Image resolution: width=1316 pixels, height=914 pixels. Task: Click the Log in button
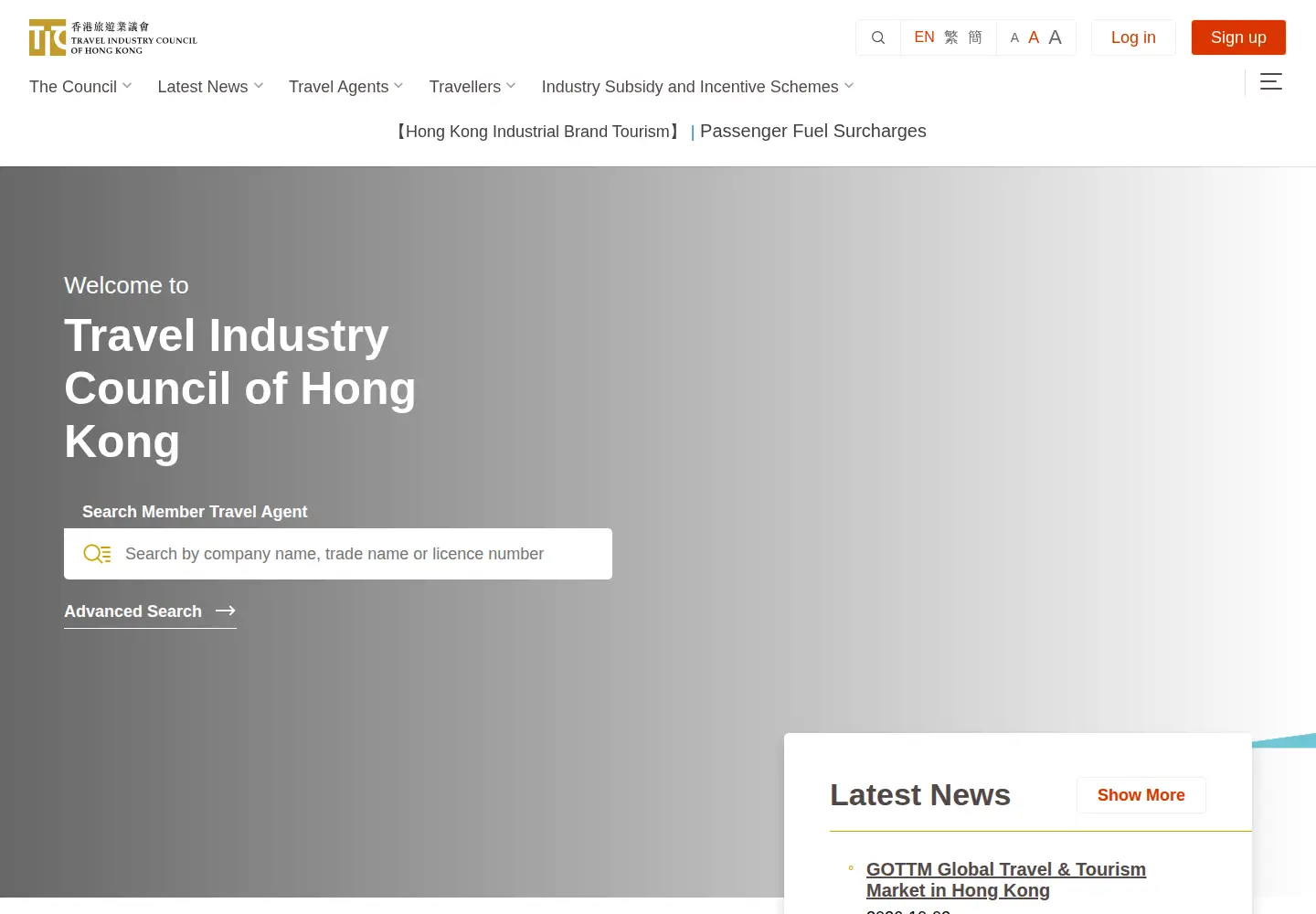click(x=1133, y=37)
